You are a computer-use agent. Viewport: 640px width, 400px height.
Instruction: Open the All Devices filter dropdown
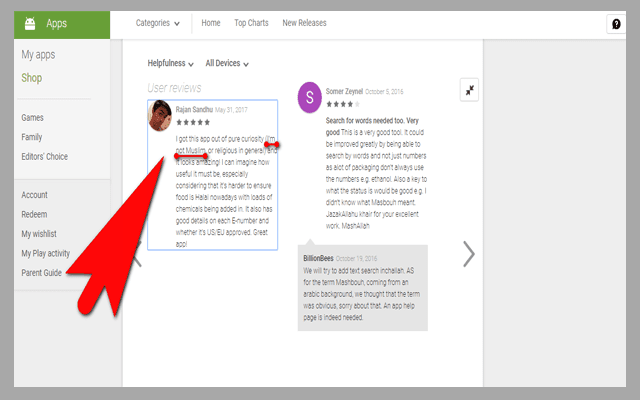(227, 63)
